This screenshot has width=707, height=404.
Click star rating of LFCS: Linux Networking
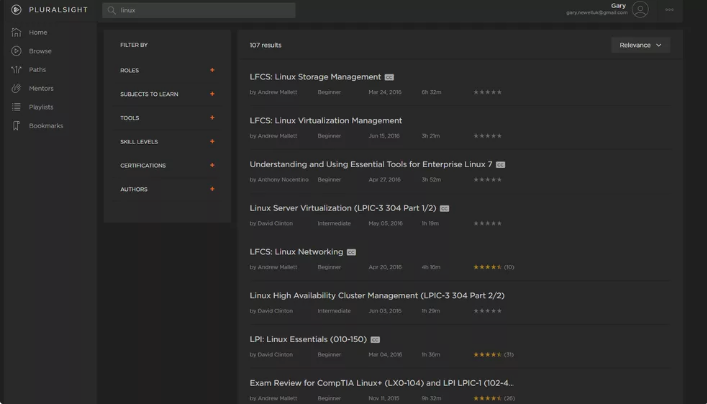[487, 267]
